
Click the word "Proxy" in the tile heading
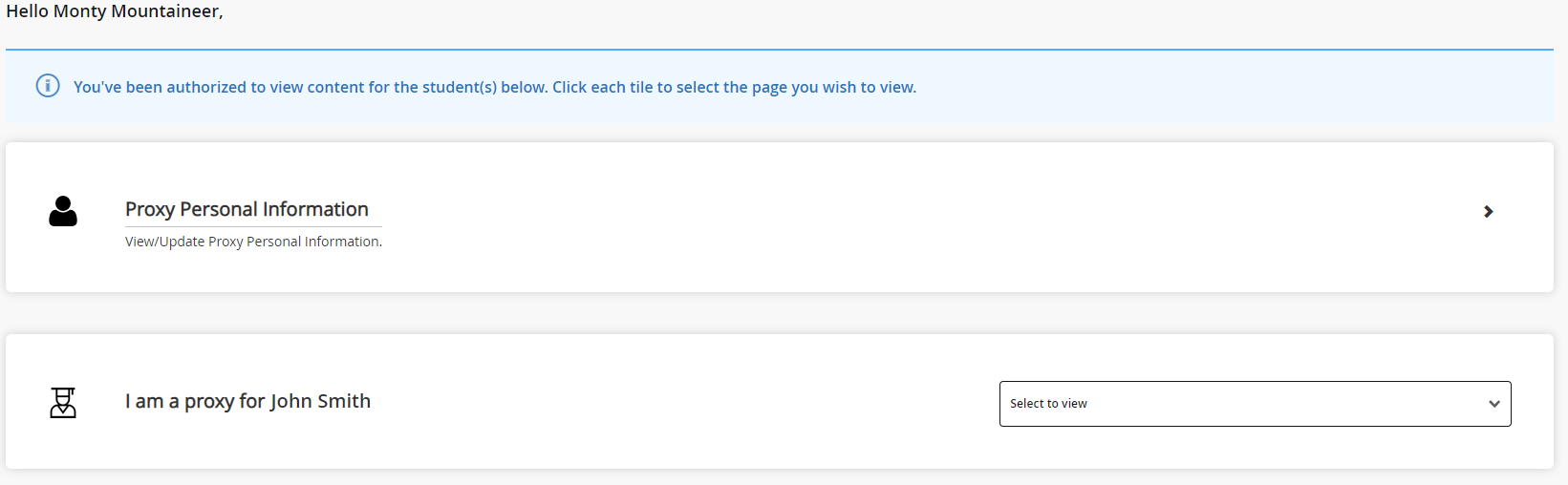pyautogui.click(x=150, y=209)
